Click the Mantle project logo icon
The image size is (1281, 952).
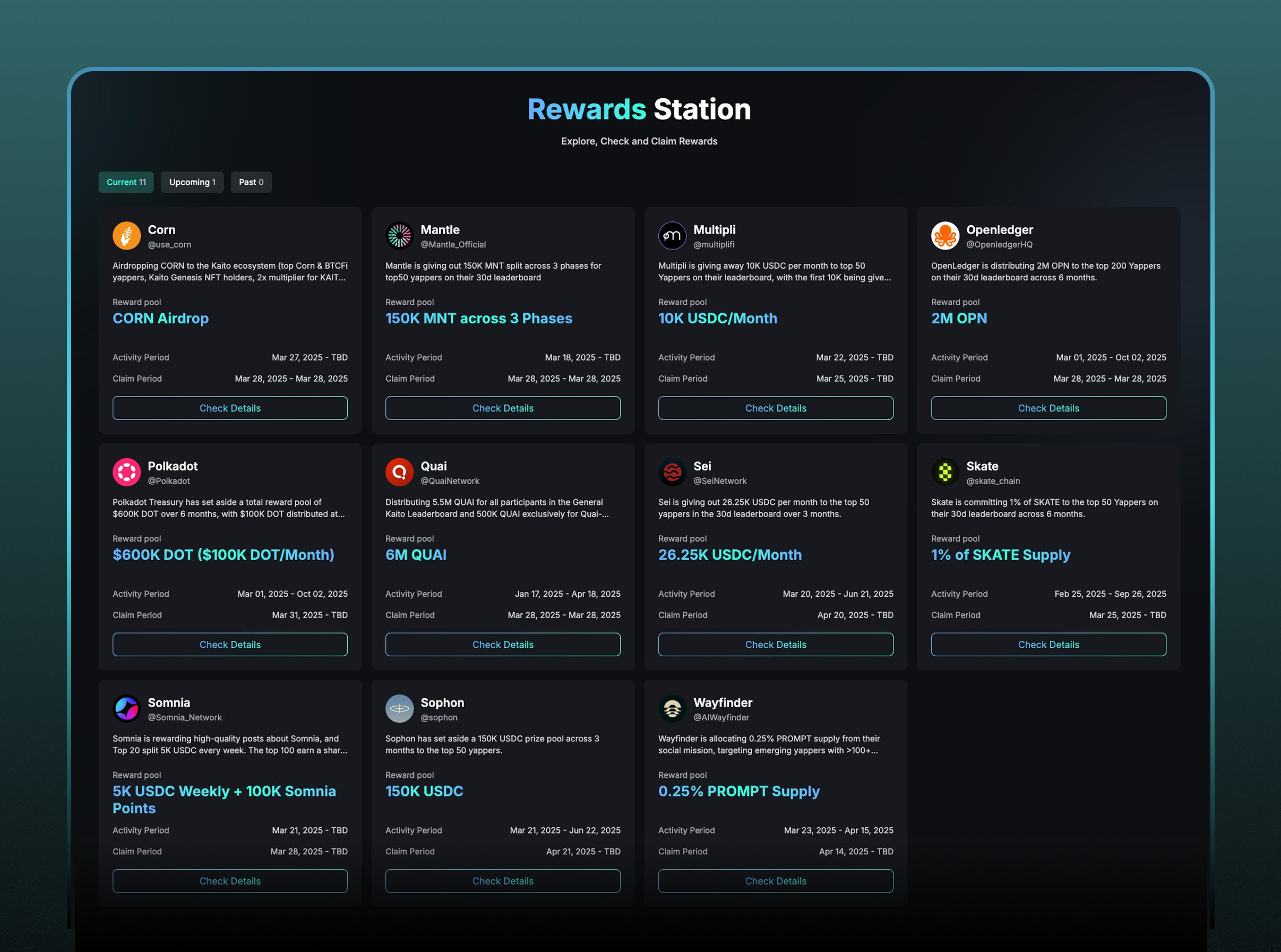click(399, 236)
